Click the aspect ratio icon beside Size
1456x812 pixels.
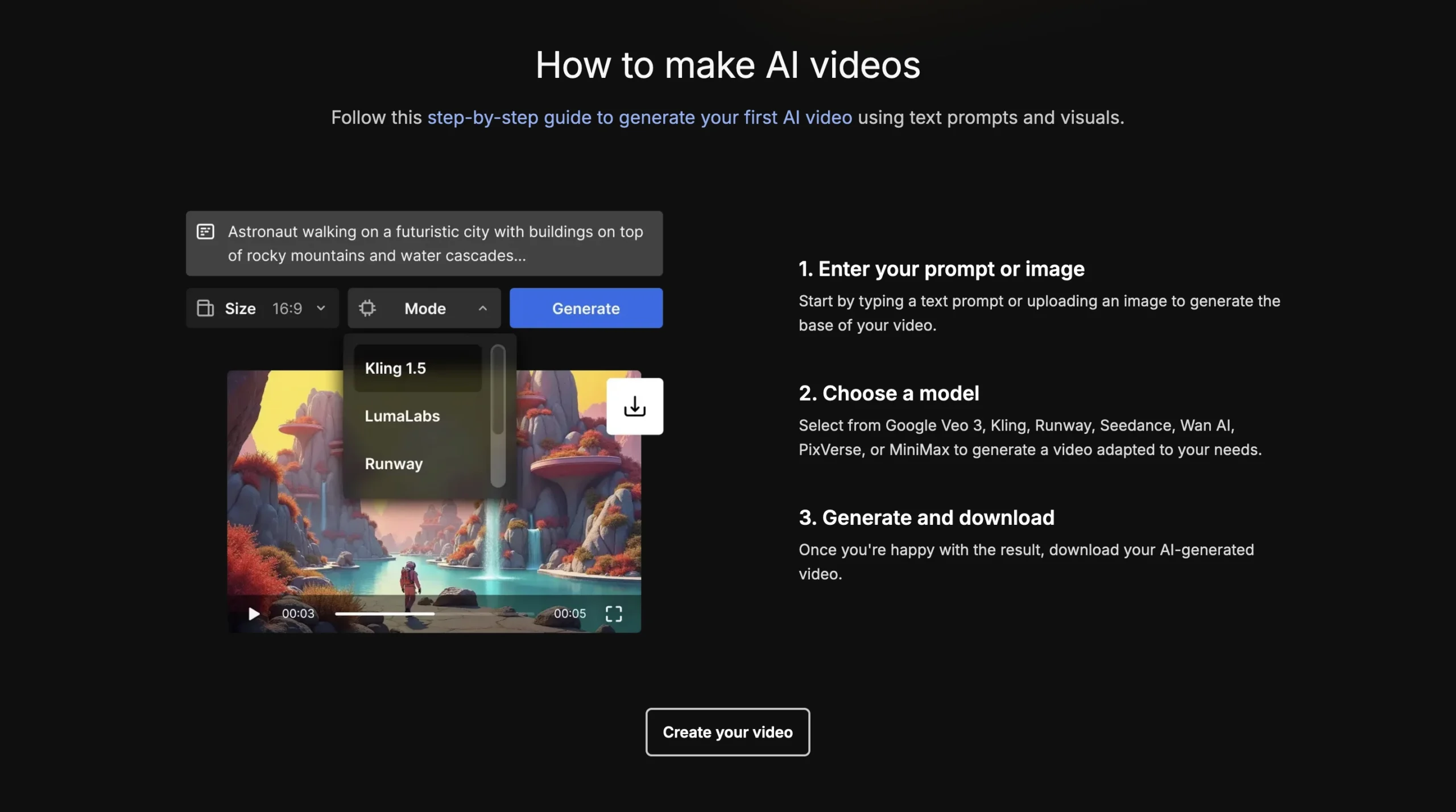(206, 308)
